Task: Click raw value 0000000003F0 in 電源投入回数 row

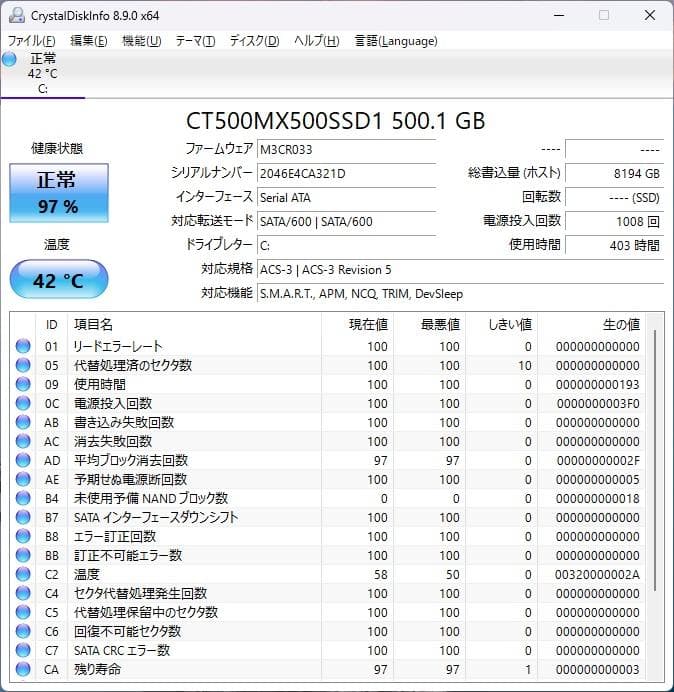Action: tap(598, 403)
